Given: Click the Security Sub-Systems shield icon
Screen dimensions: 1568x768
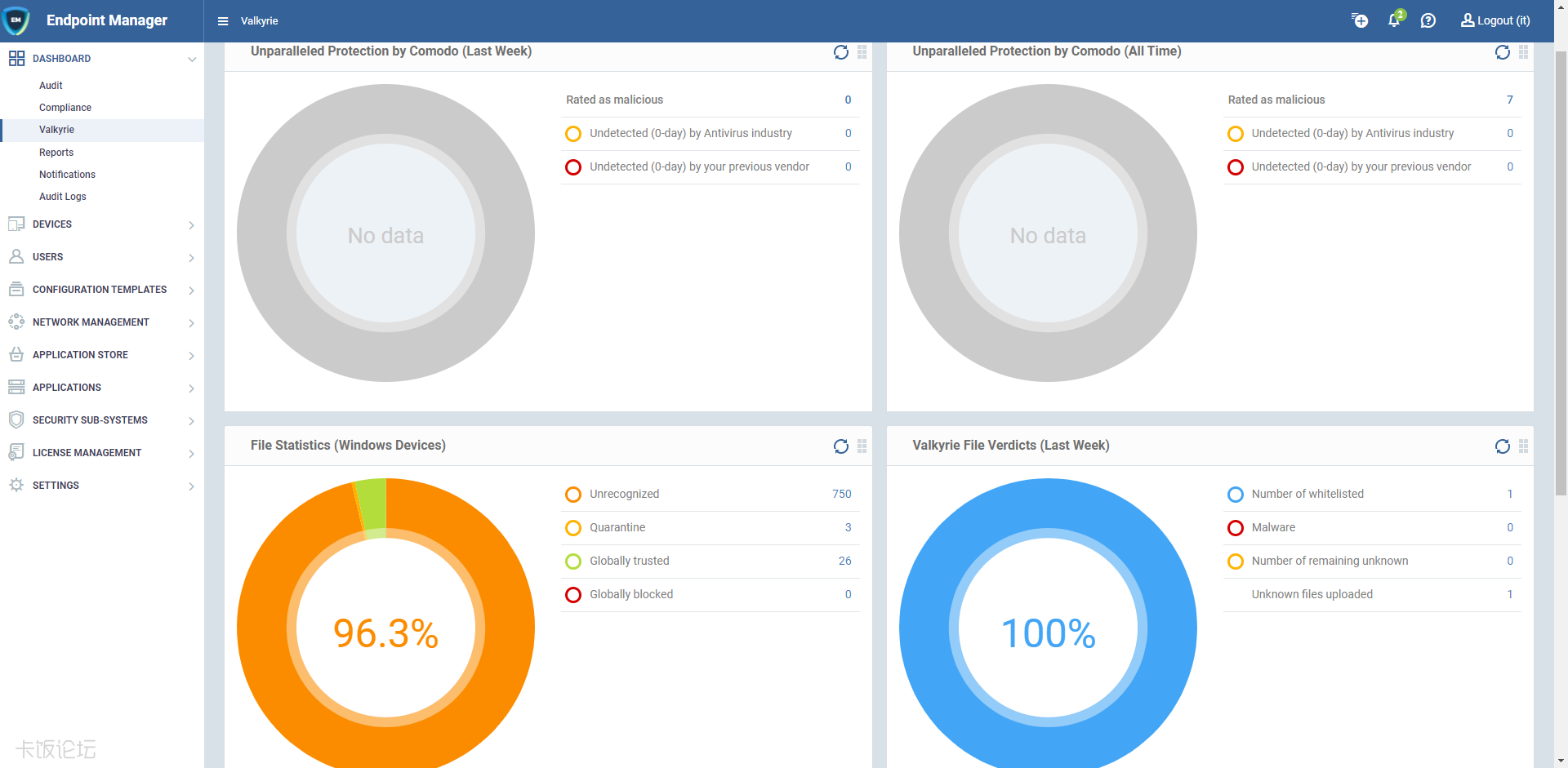Looking at the screenshot, I should click(x=16, y=420).
